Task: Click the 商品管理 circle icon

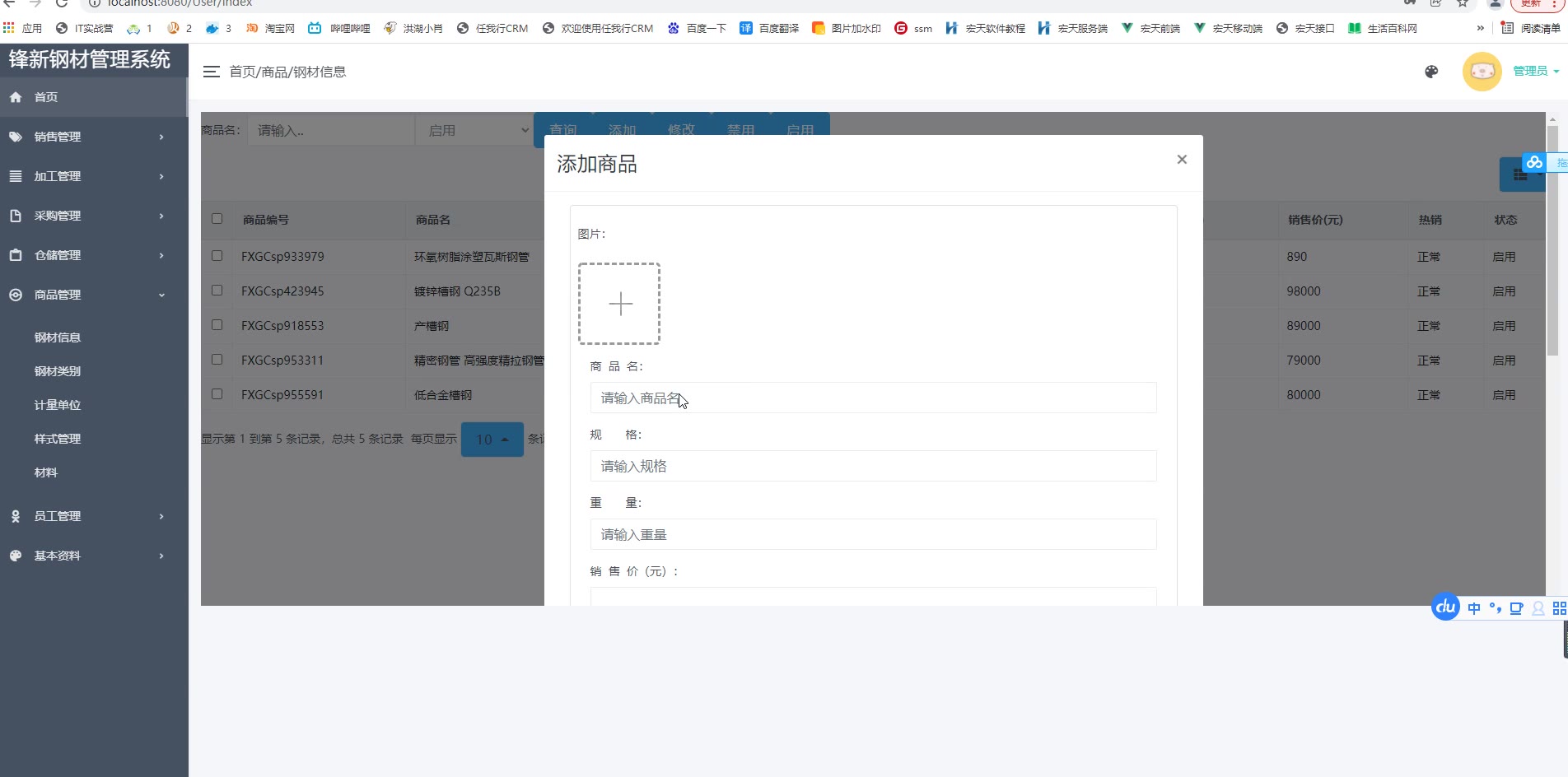Action: pos(16,295)
